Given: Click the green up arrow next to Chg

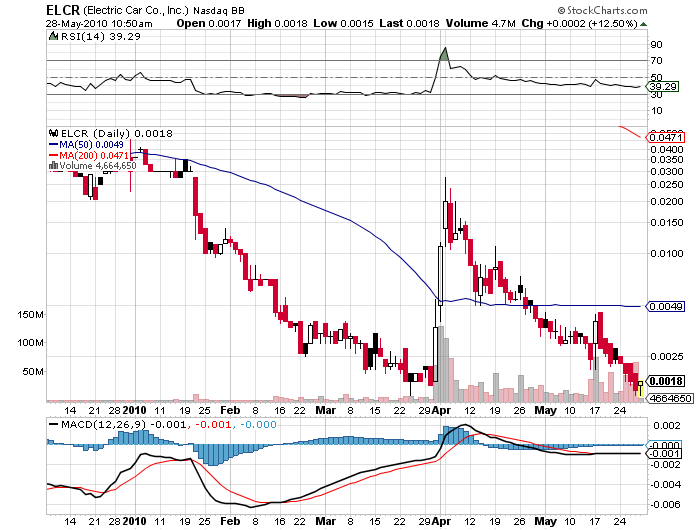Looking at the screenshot, I should 643,24.
